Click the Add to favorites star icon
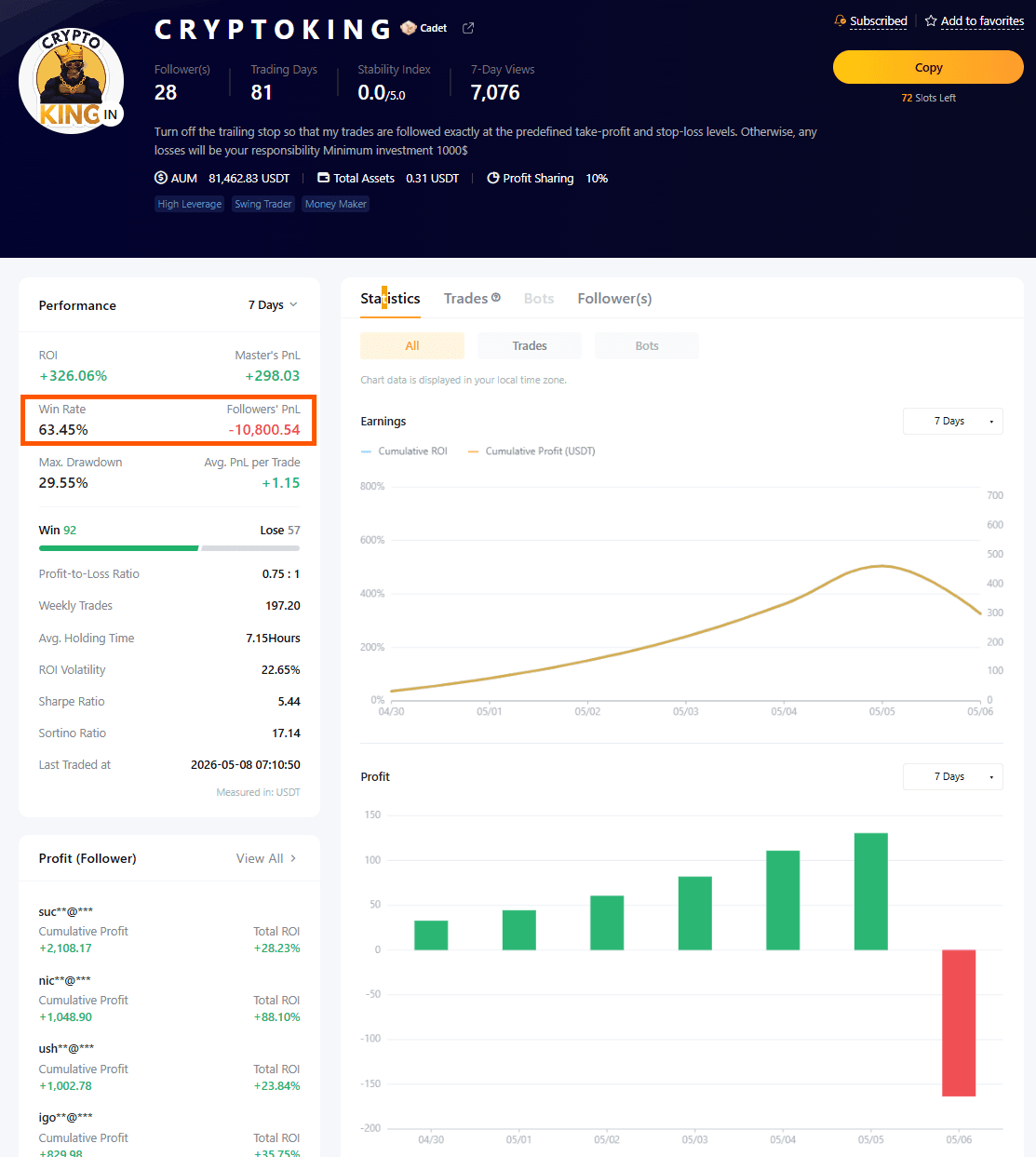The height and width of the screenshot is (1157, 1036). click(x=931, y=20)
